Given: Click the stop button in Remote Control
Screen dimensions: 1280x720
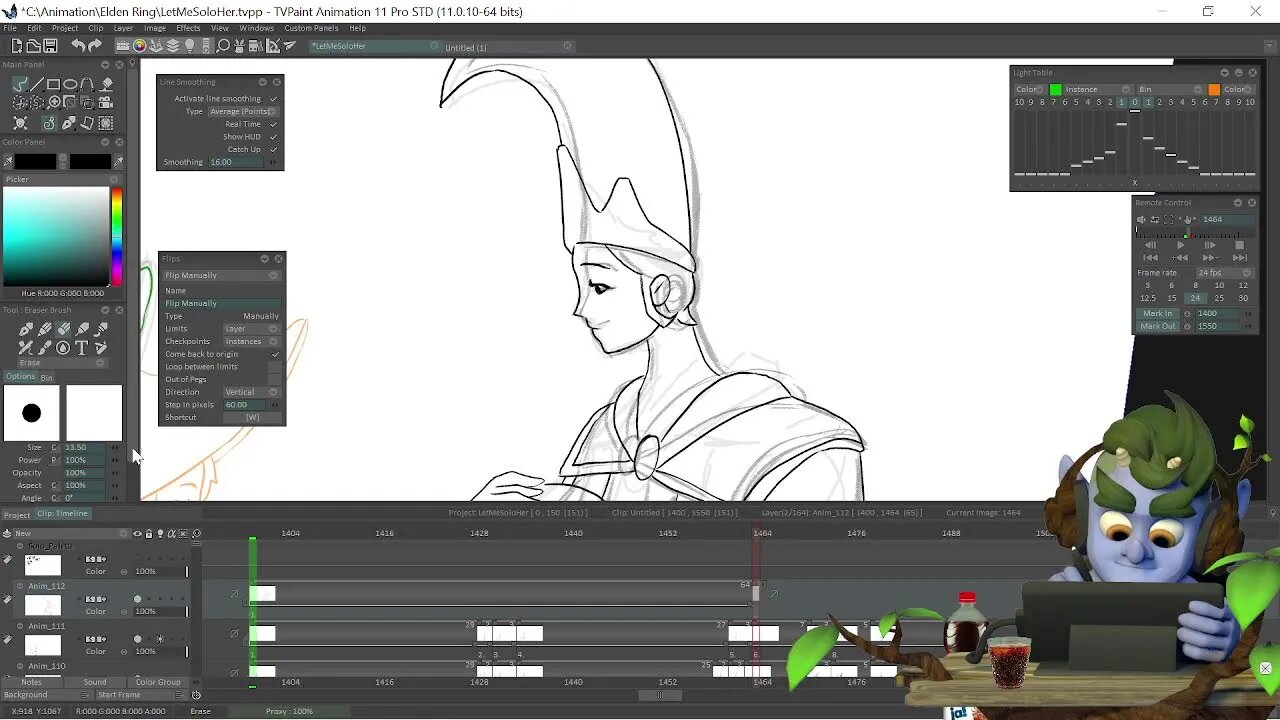Looking at the screenshot, I should point(1239,245).
